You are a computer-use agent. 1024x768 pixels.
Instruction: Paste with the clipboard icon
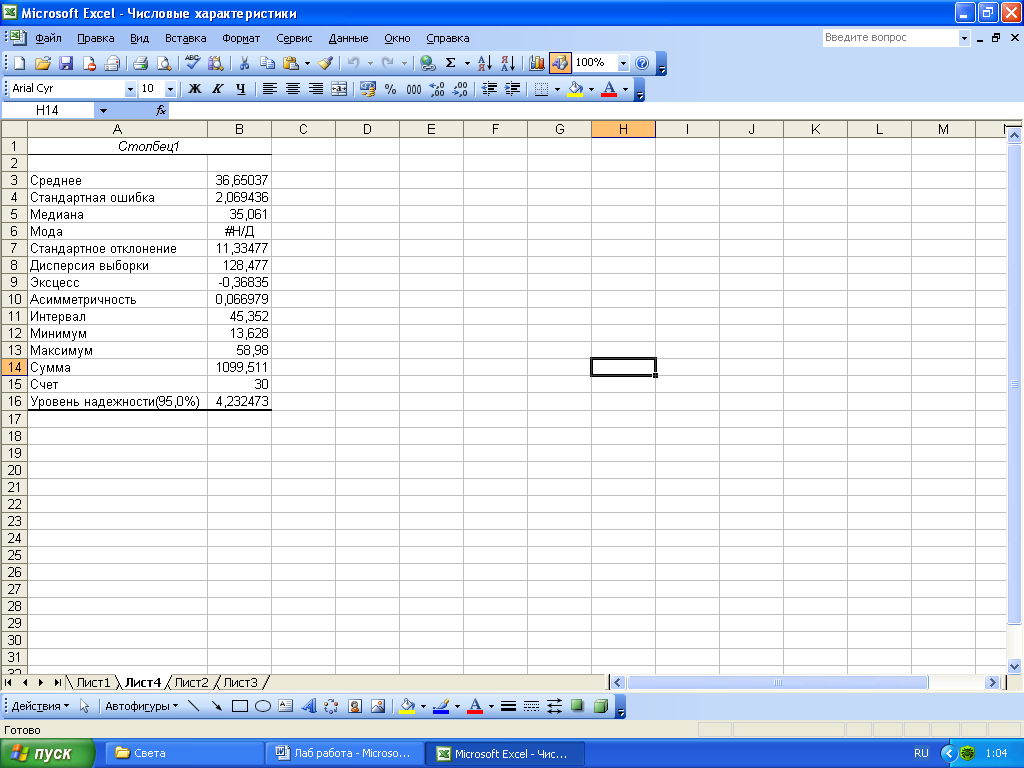pos(291,63)
